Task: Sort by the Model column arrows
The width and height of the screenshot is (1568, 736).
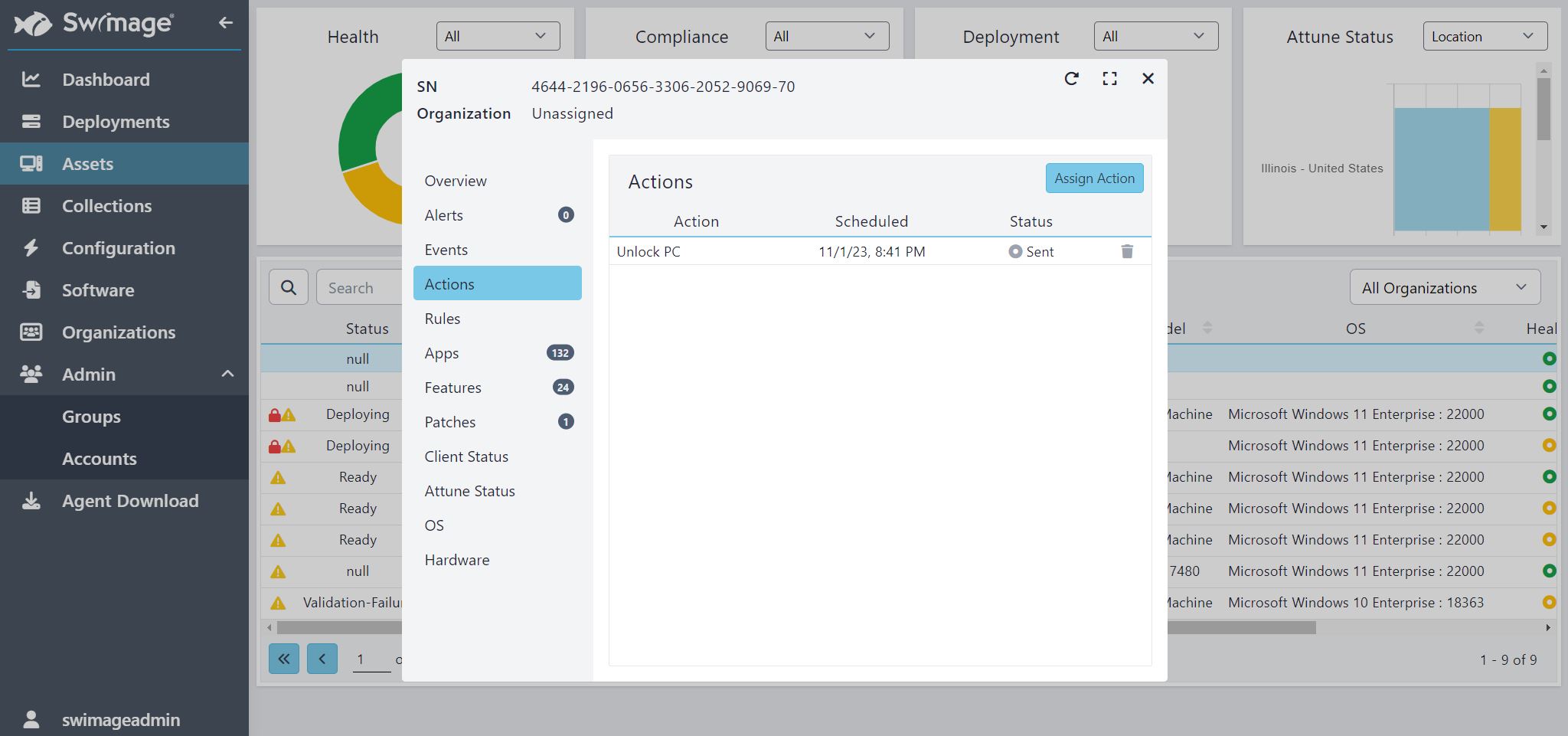Action: point(1207,328)
